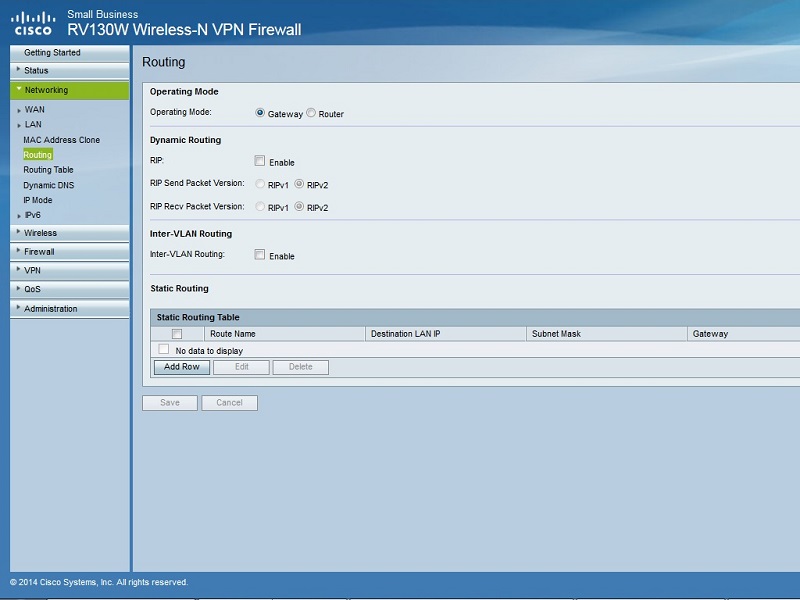Click the Save button

pos(170,403)
